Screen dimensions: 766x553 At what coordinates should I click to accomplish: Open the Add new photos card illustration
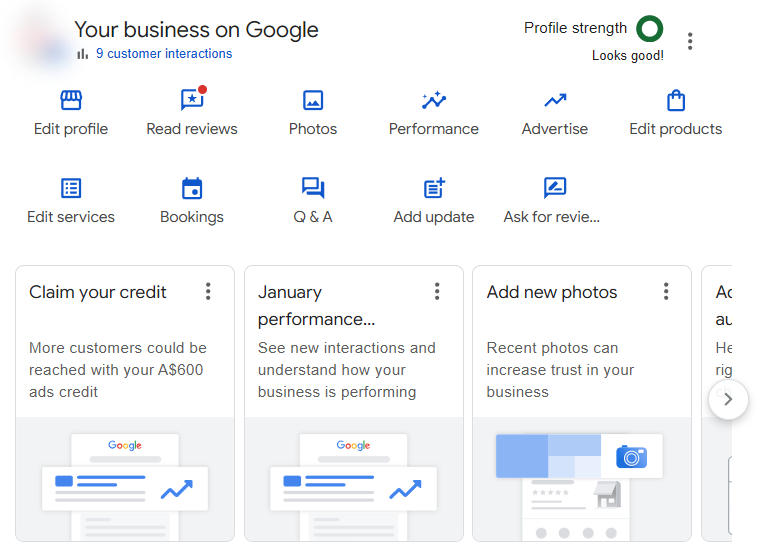tap(581, 480)
